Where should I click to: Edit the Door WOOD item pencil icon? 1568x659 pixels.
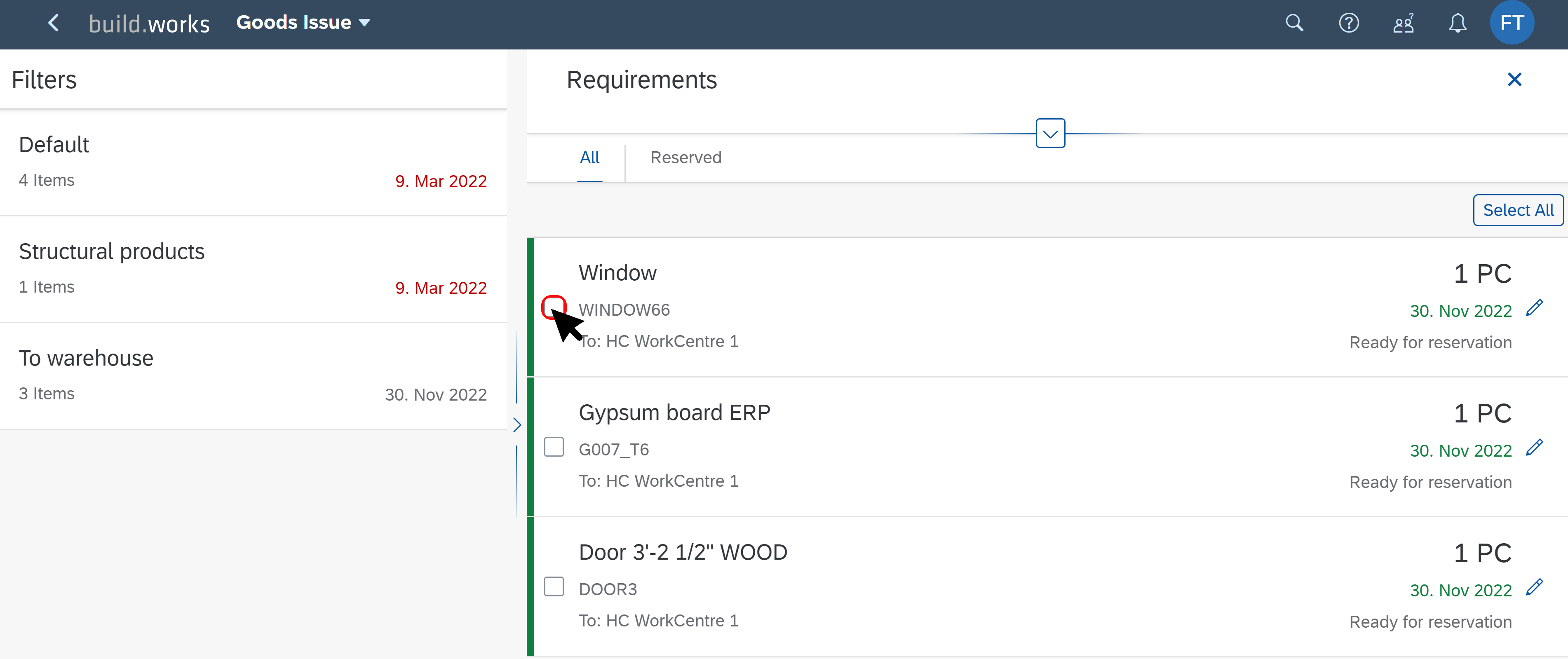1535,588
